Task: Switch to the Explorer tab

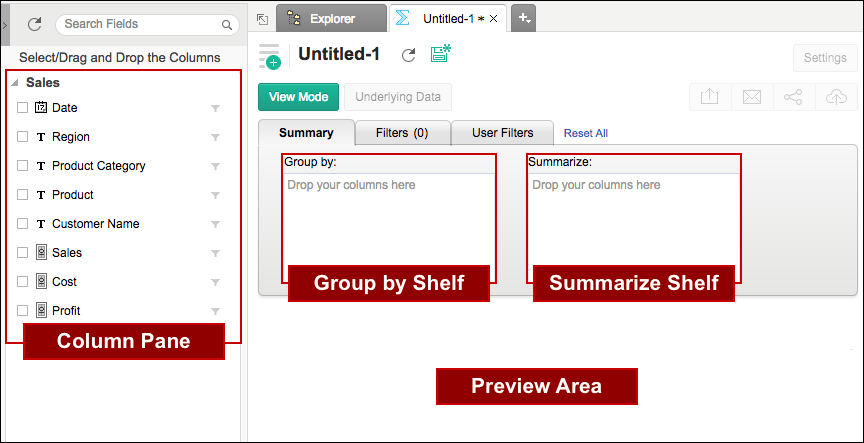Action: coord(332,19)
